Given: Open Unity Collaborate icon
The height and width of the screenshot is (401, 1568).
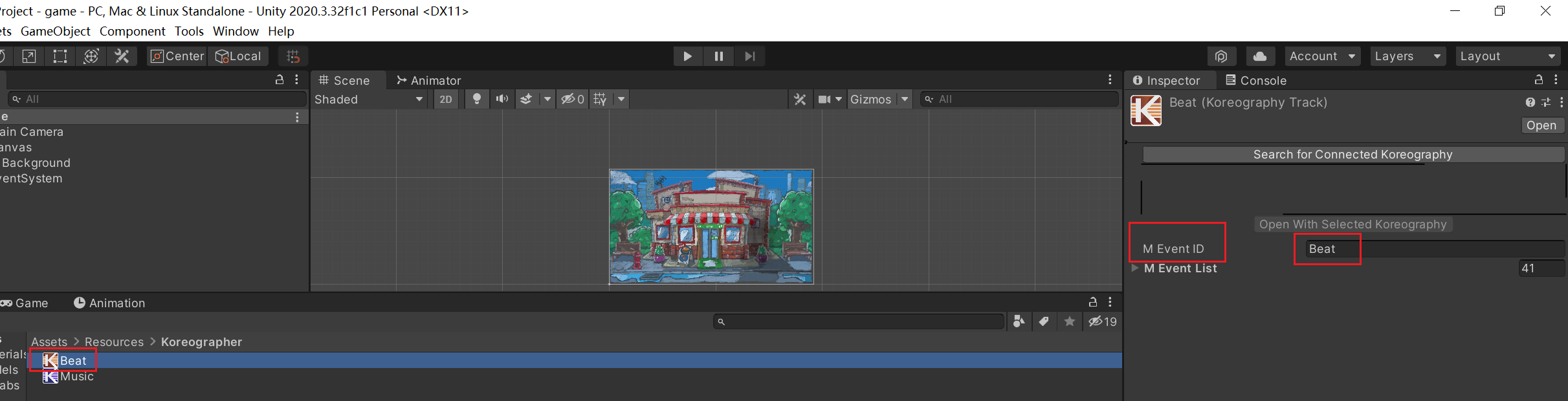Looking at the screenshot, I should (1221, 56).
